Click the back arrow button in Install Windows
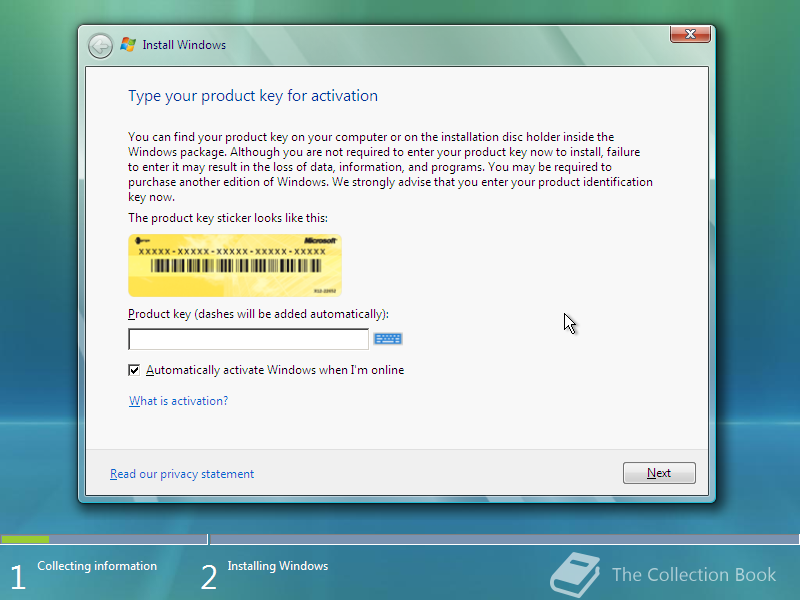800x600 pixels. [100, 46]
